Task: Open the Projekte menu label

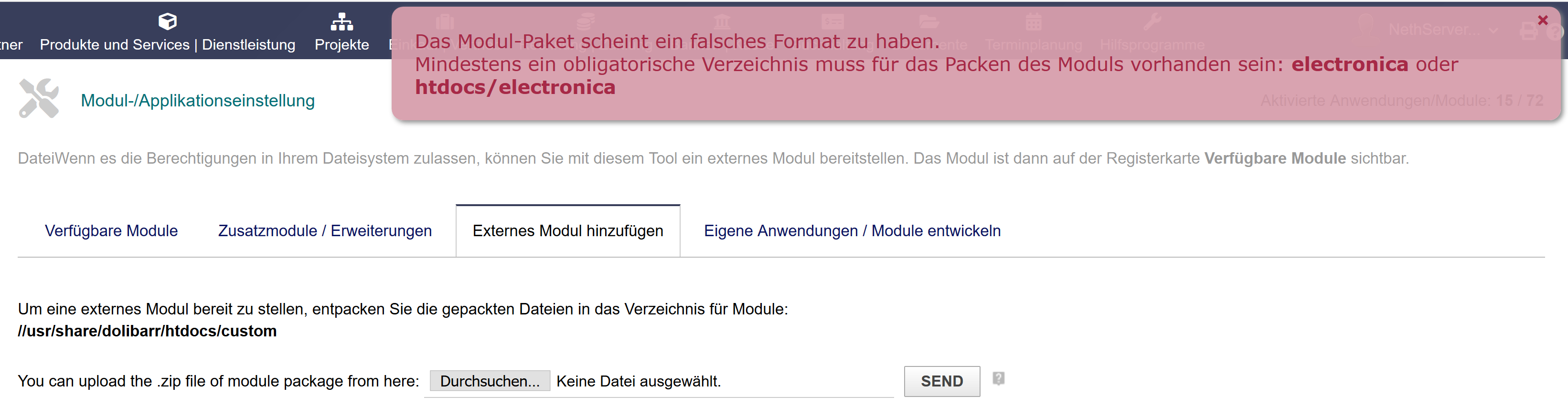Action: point(341,44)
